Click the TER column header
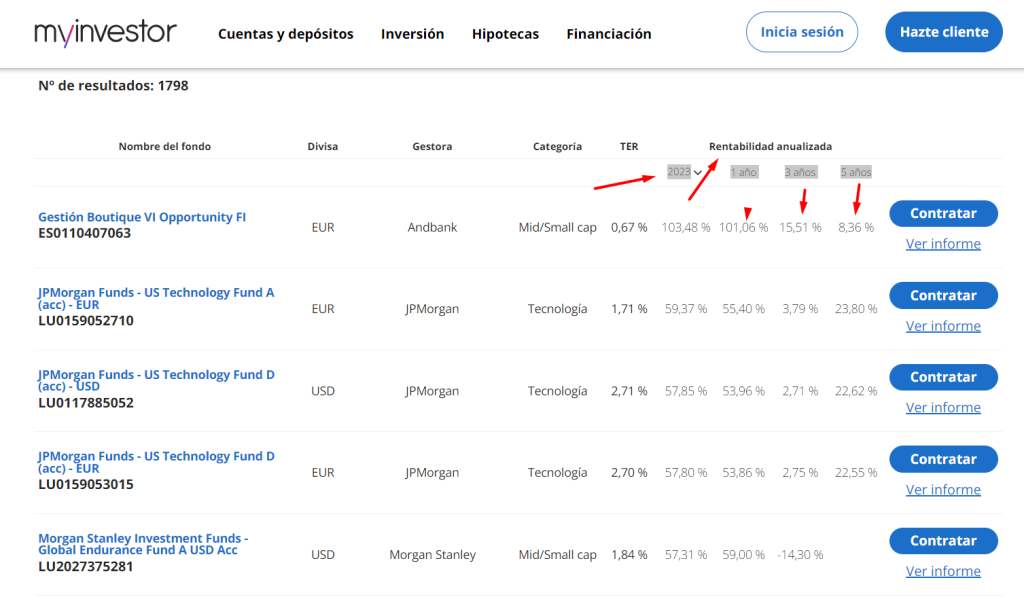Screen dimensions: 1024x597 [629, 146]
